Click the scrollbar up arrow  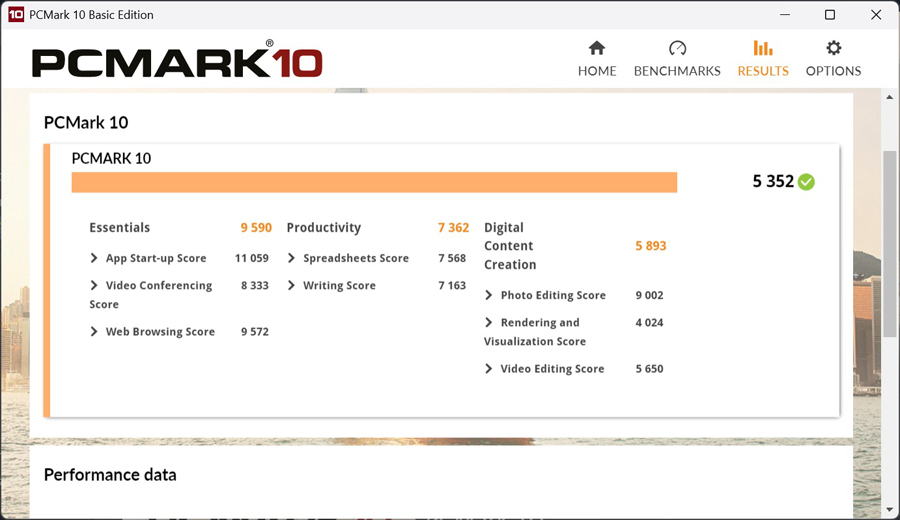pyautogui.click(x=890, y=97)
